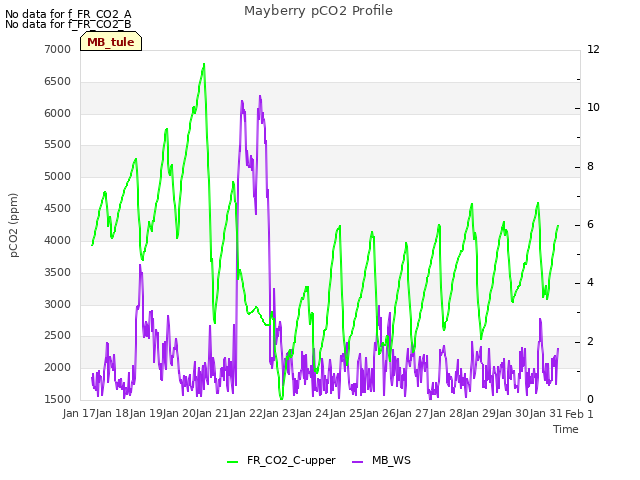The image size is (640, 480).
Task: Click the 2500 left-axis tick label
Action: coord(58,336)
